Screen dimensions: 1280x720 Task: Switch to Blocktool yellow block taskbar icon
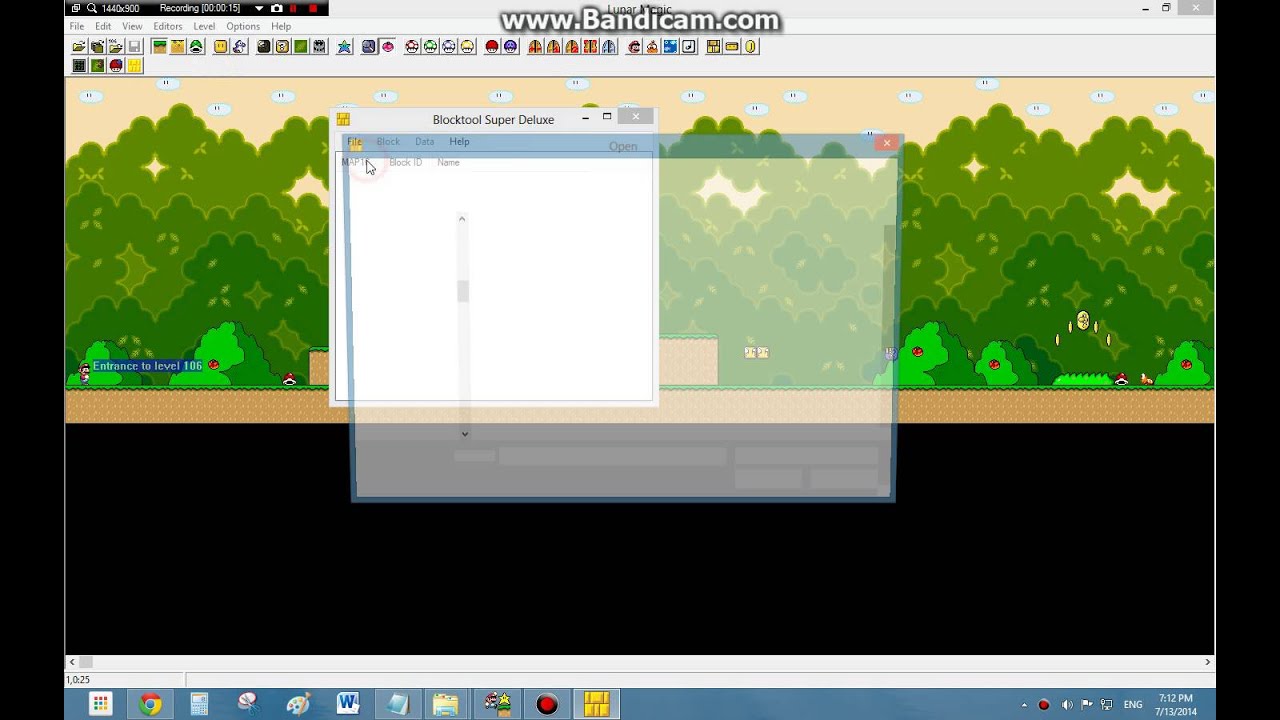[597, 704]
